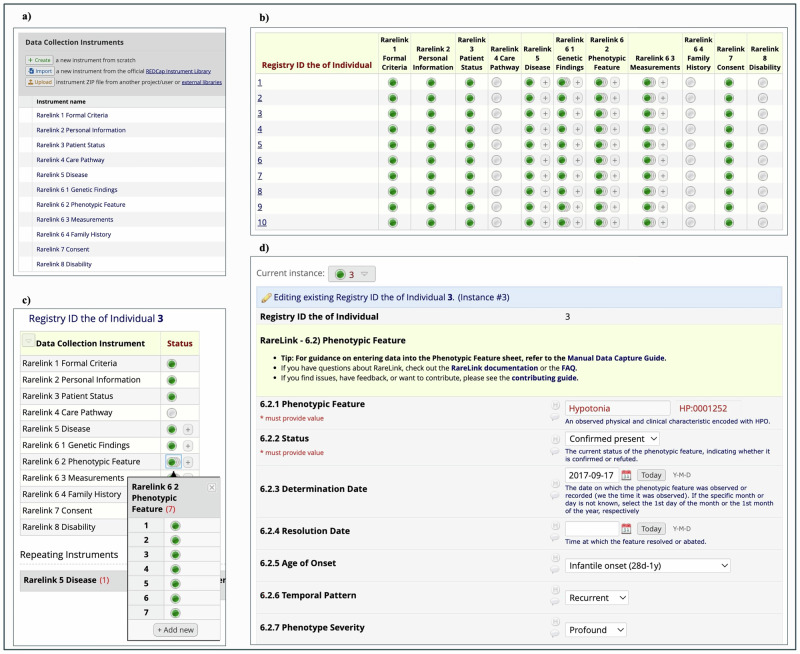Image resolution: width=800 pixels, height=654 pixels.
Task: Open Patient Status circle for record 3
Action: [470, 114]
